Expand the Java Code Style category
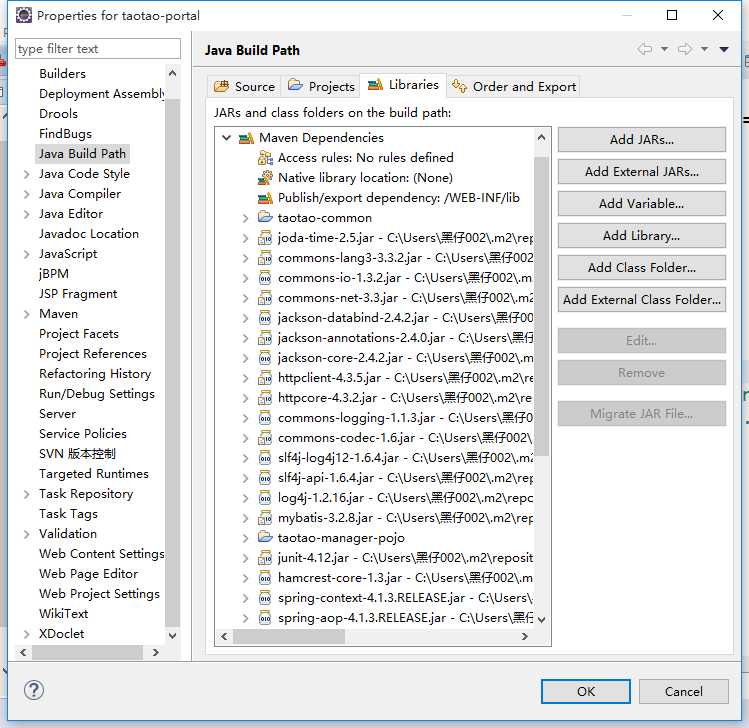The image size is (749, 728). coord(27,175)
